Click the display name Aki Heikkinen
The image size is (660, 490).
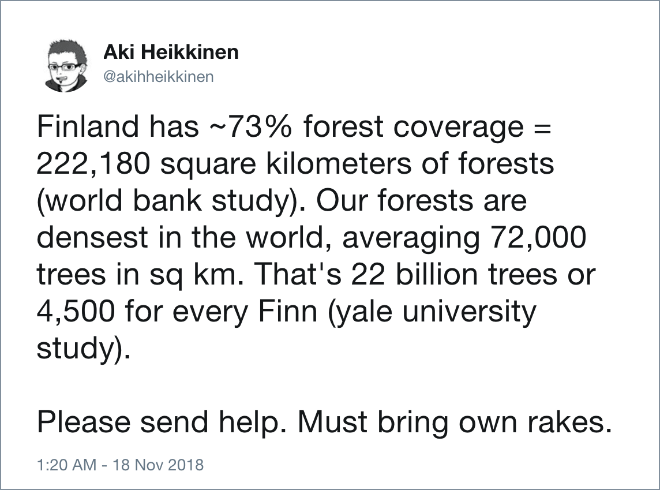point(171,52)
